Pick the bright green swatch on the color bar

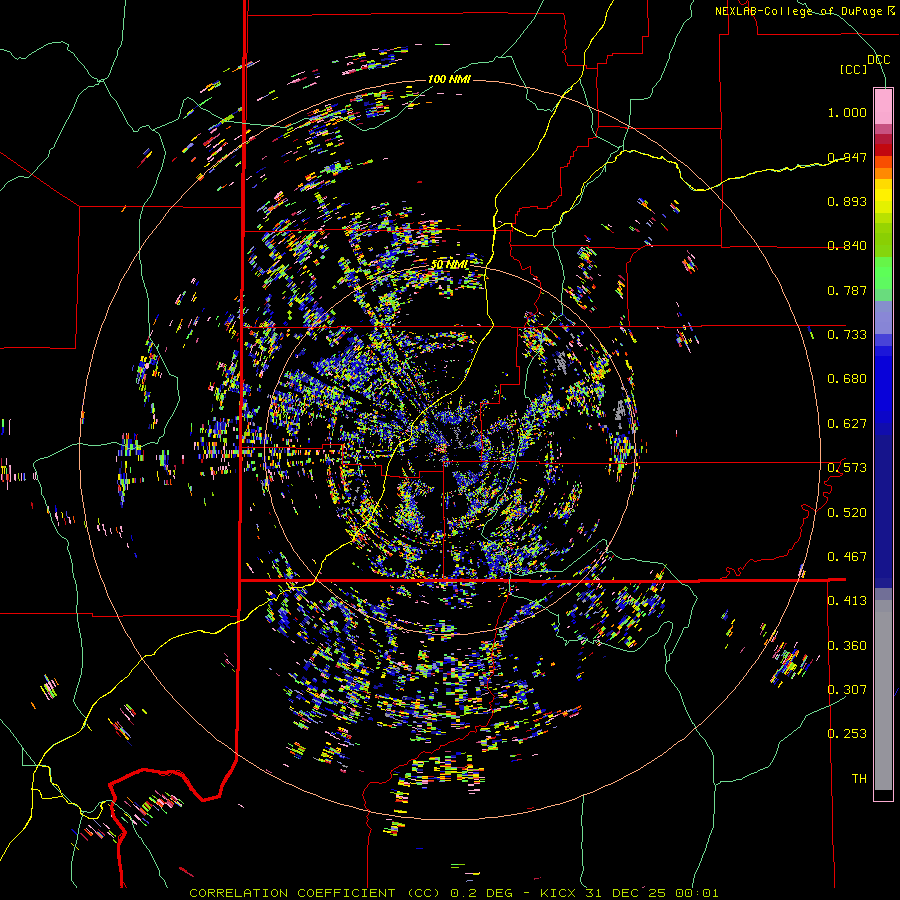pos(883,273)
